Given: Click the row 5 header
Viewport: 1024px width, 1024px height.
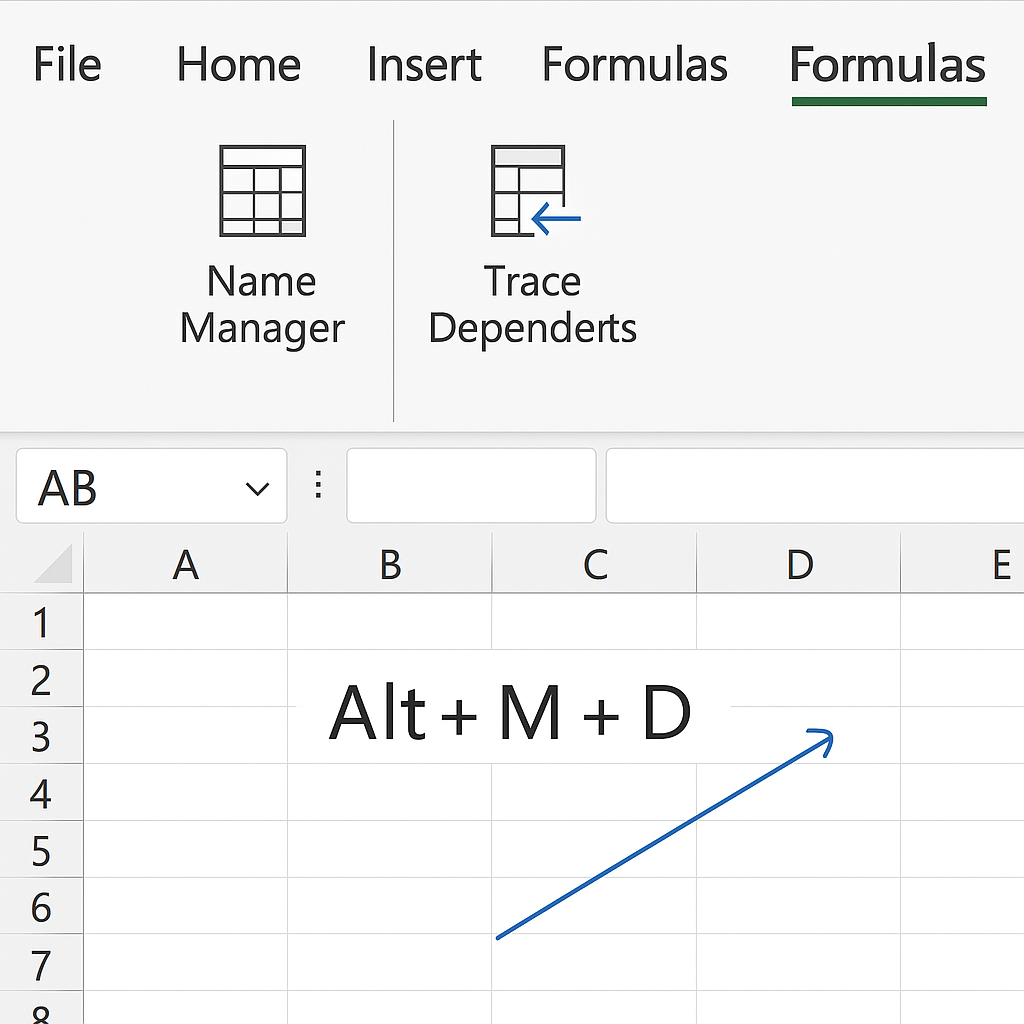Looking at the screenshot, I should (x=41, y=851).
